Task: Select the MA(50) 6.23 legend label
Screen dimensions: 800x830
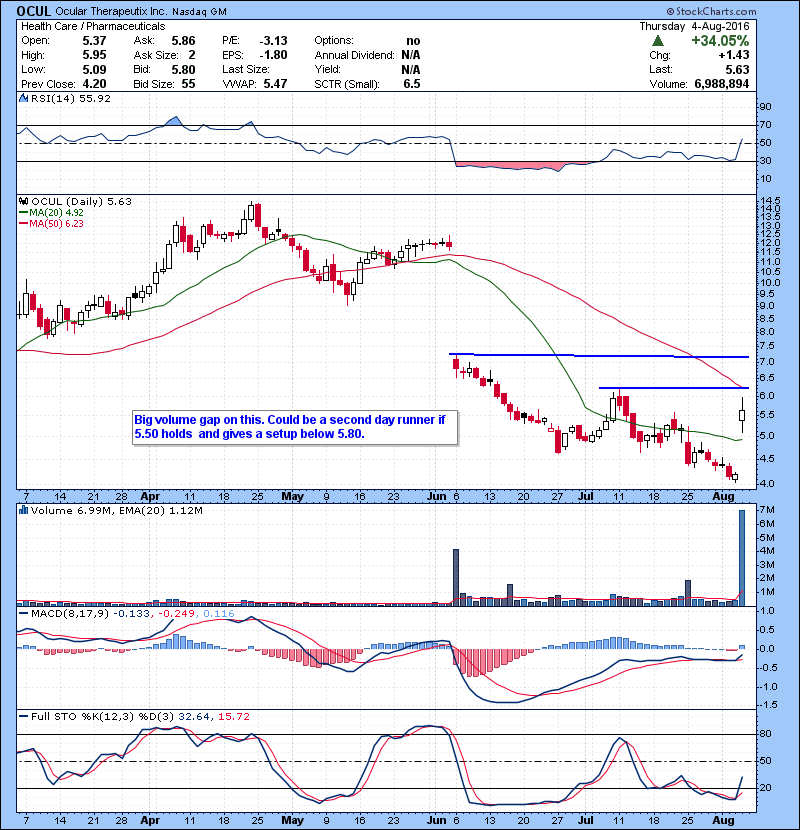Action: pos(56,223)
